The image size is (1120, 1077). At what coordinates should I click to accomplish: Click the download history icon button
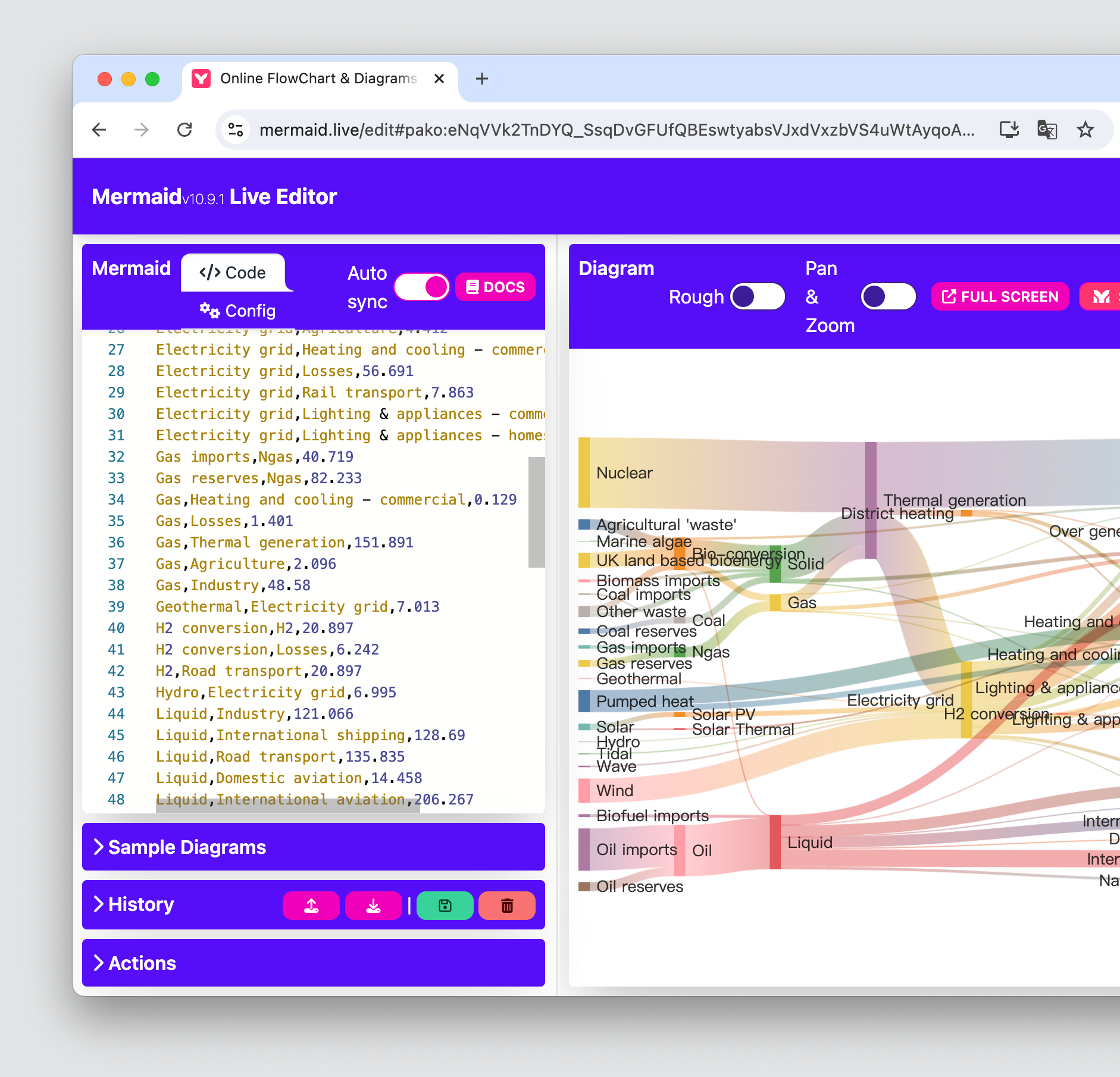pyautogui.click(x=373, y=906)
